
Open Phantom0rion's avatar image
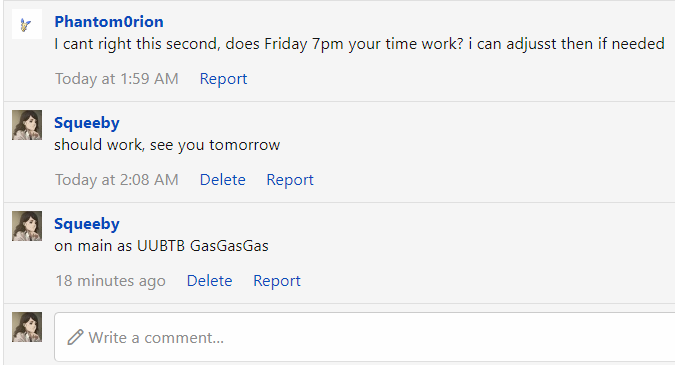pos(27,24)
